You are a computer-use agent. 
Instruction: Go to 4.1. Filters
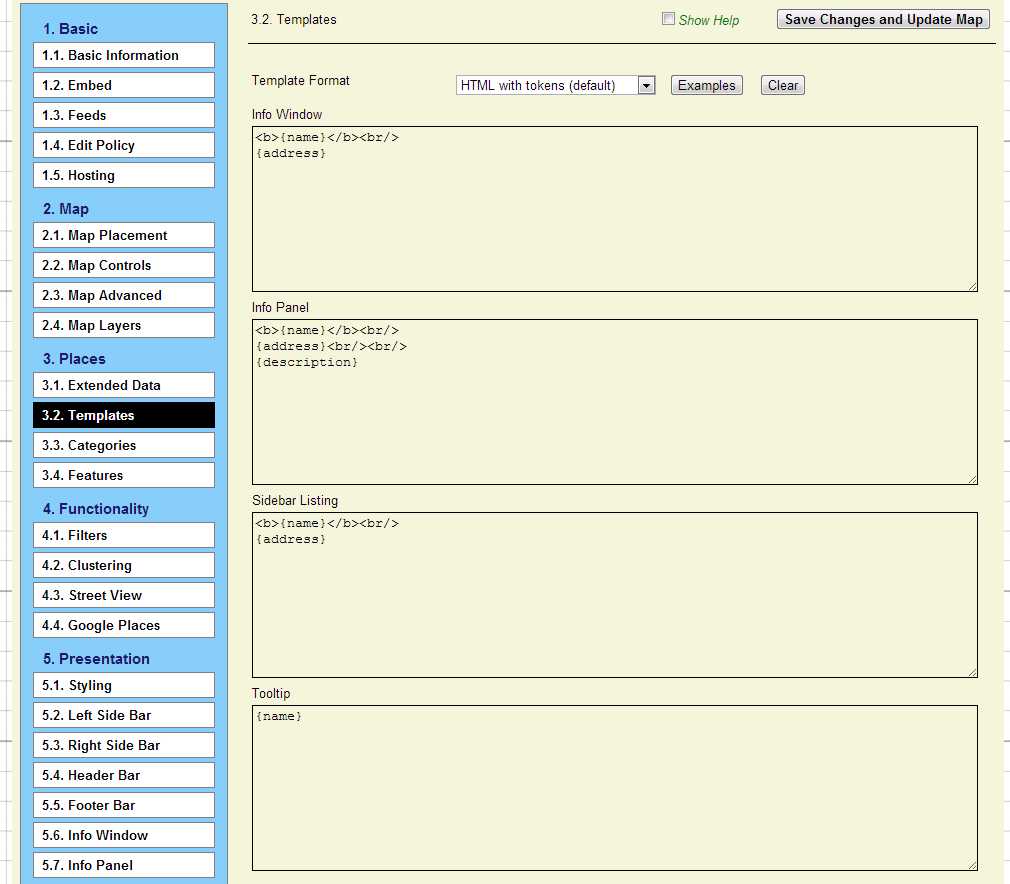(x=124, y=535)
